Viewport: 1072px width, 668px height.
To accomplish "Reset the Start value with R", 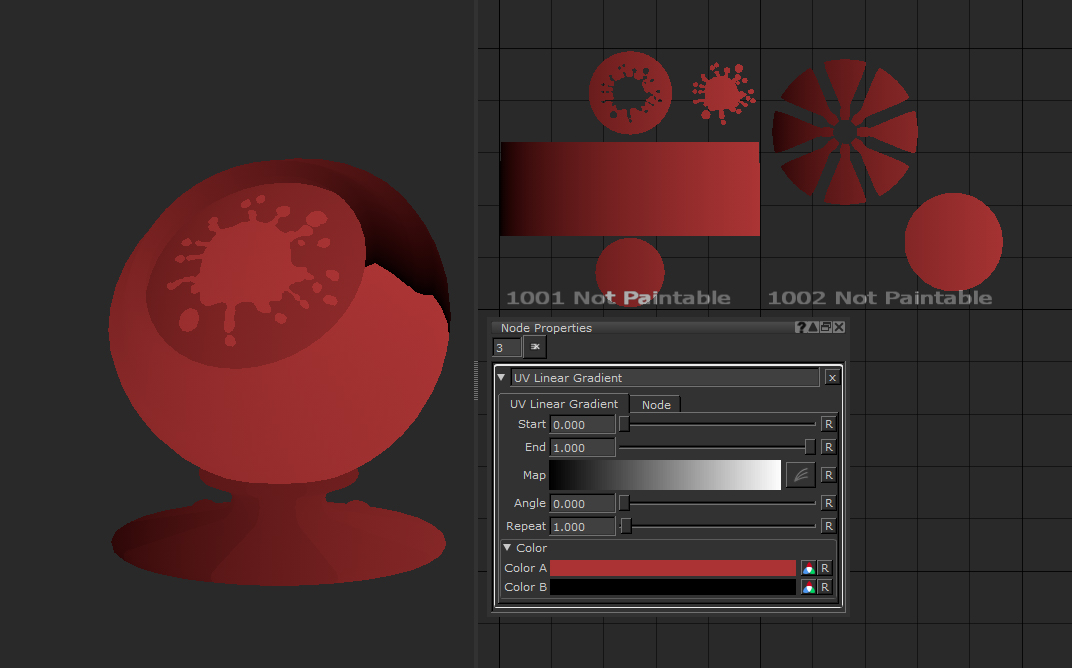I will click(828, 424).
